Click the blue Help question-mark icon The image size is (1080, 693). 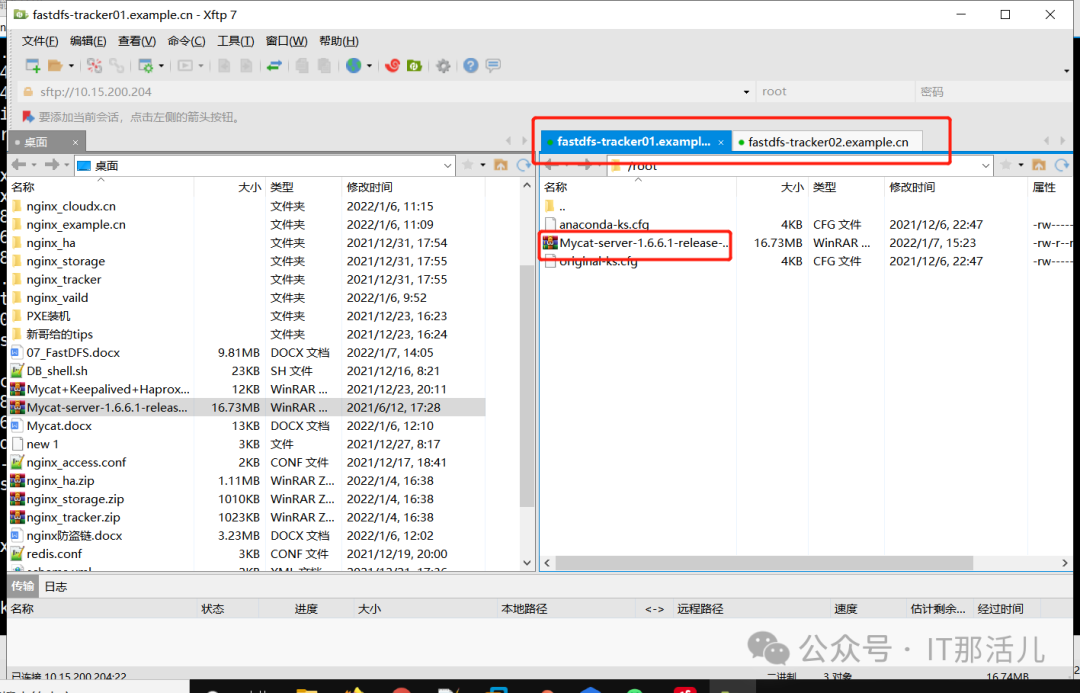(470, 65)
